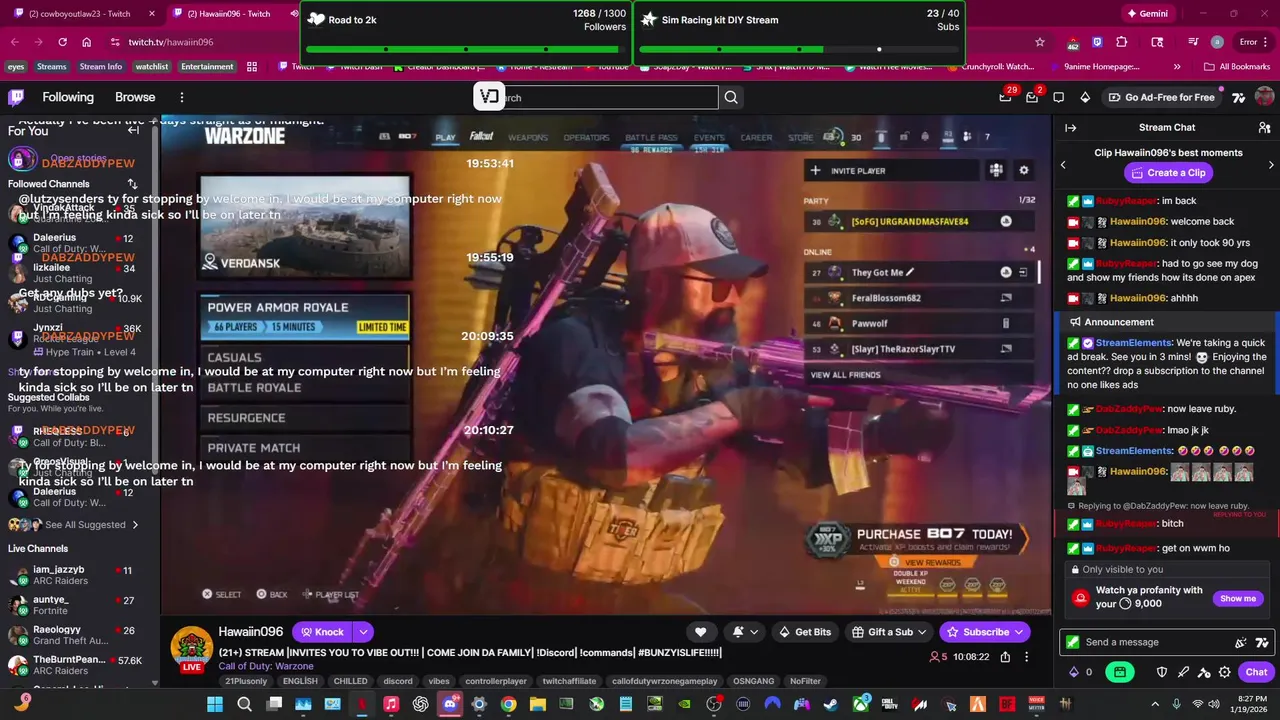1280x720 pixels.
Task: Open the Browse page
Action: coord(135,97)
